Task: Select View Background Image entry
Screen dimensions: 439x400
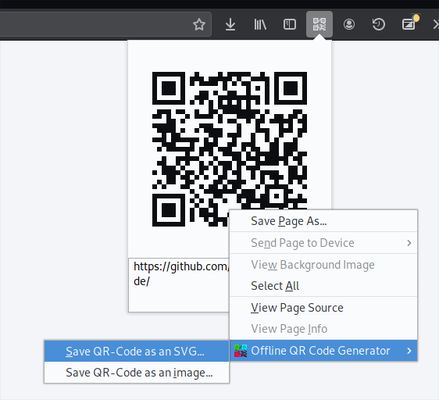Action: tap(324, 265)
